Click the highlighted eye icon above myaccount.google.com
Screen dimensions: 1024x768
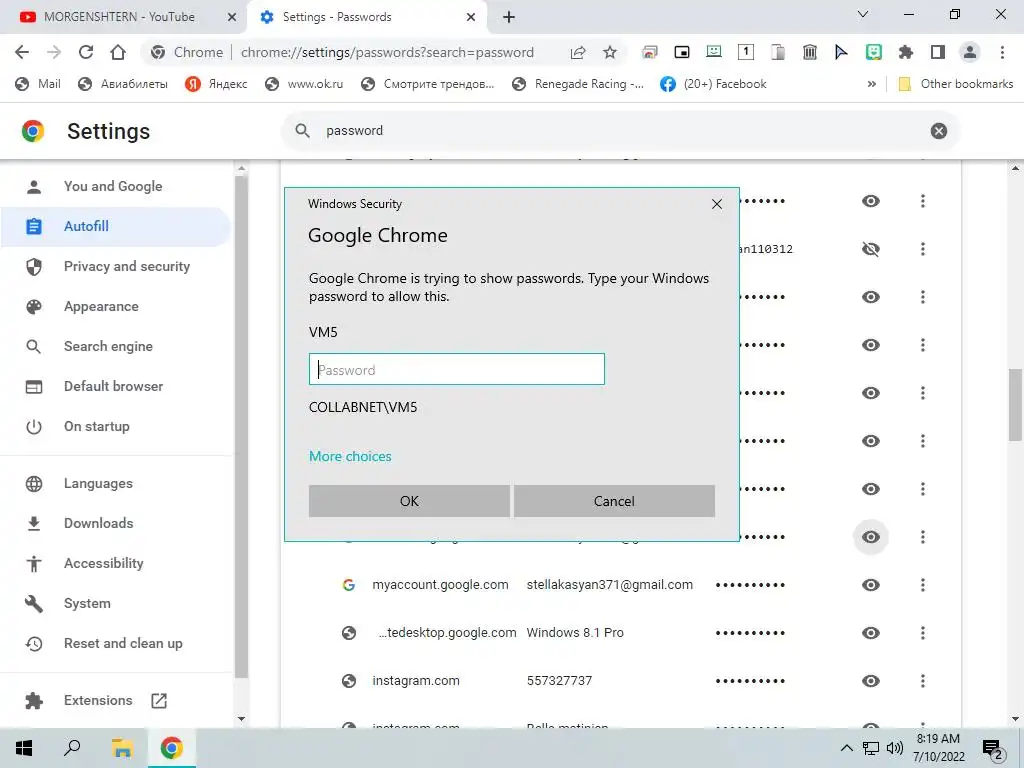pyautogui.click(x=871, y=537)
